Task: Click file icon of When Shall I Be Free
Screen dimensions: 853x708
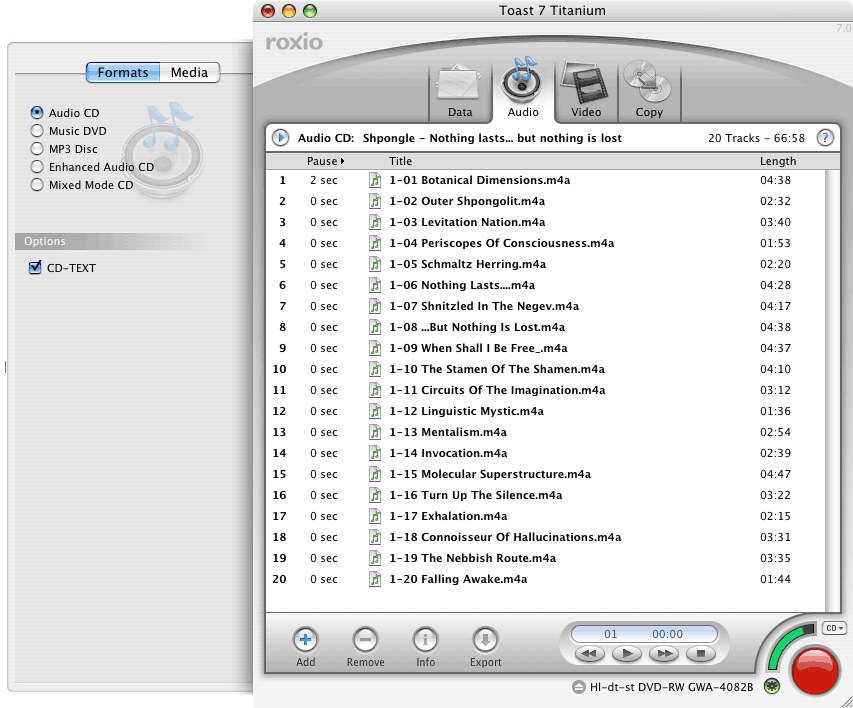Action: point(375,348)
